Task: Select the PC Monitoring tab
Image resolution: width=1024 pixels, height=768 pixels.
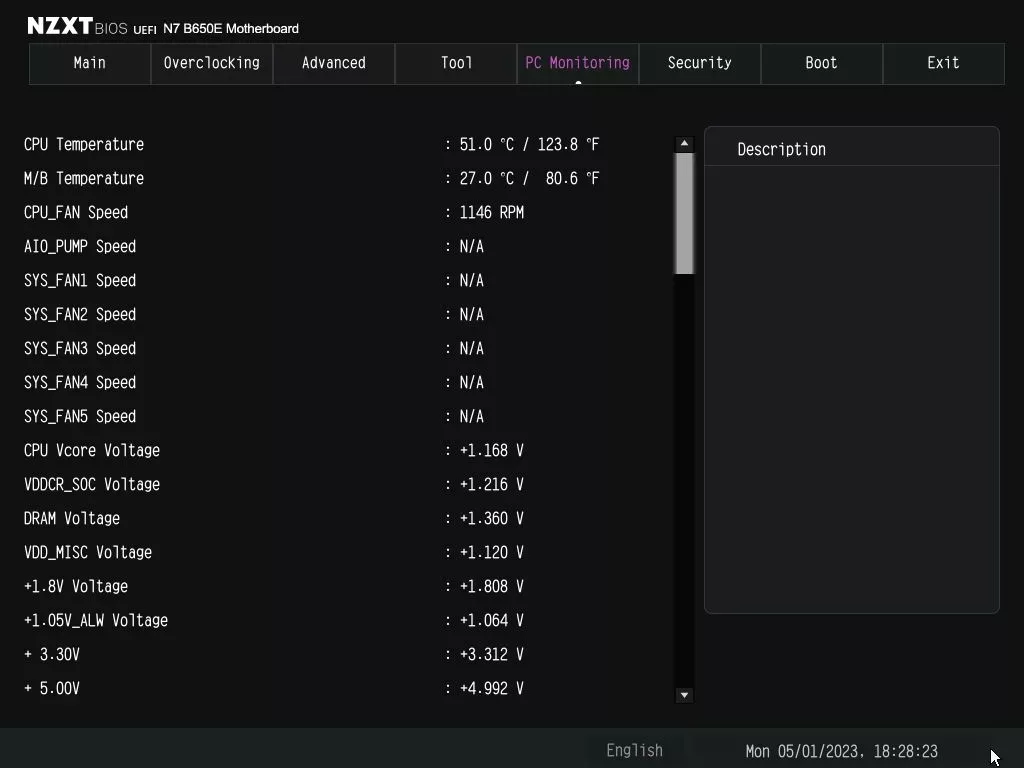Action: click(x=577, y=63)
